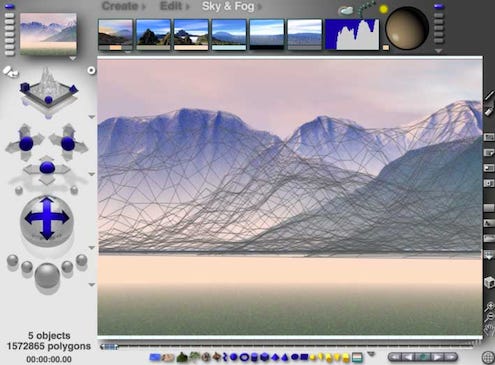Select the blue torus primitive in the bottom toolbar

coord(244,357)
